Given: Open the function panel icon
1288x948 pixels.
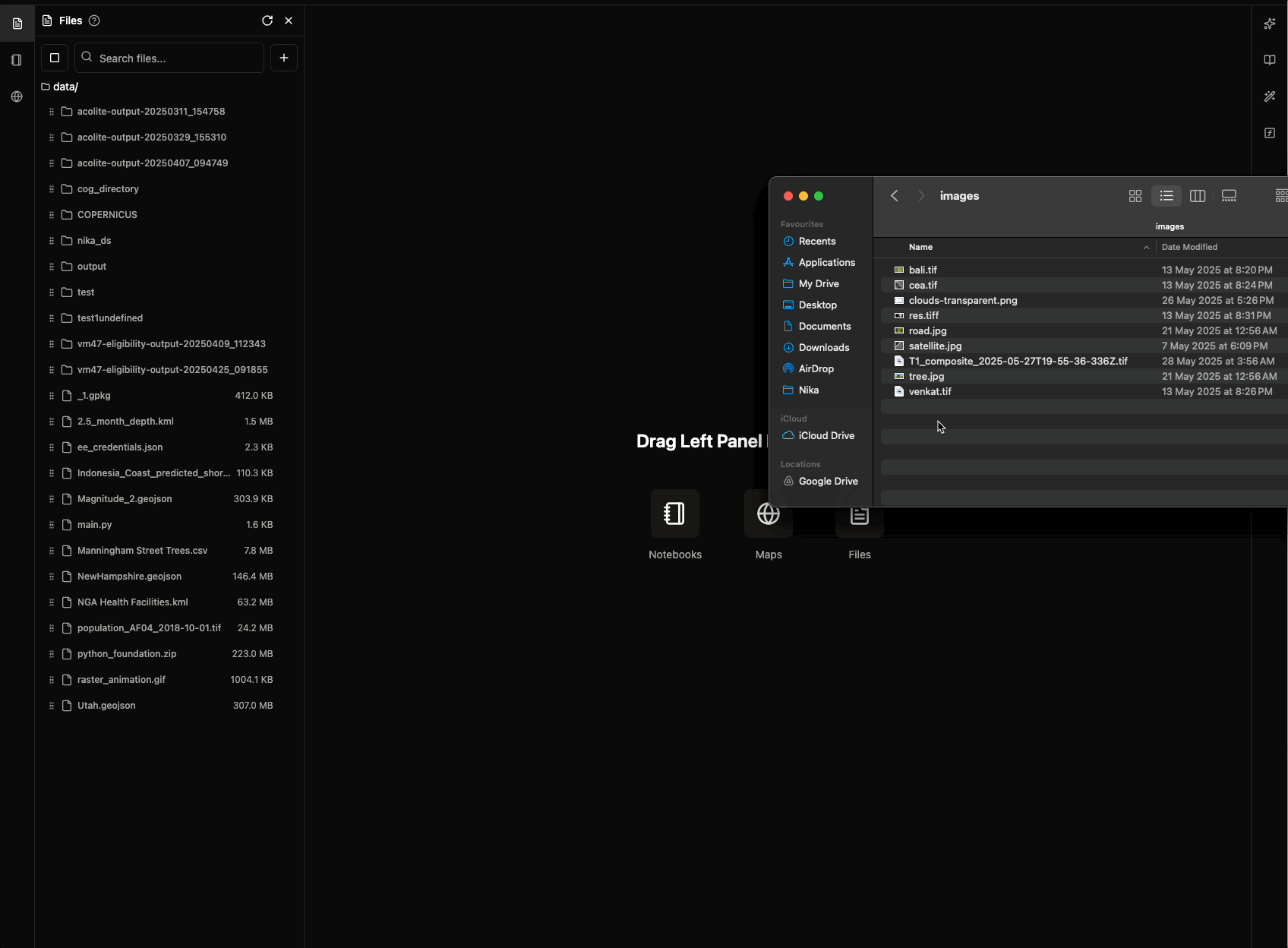Looking at the screenshot, I should pyautogui.click(x=1270, y=133).
